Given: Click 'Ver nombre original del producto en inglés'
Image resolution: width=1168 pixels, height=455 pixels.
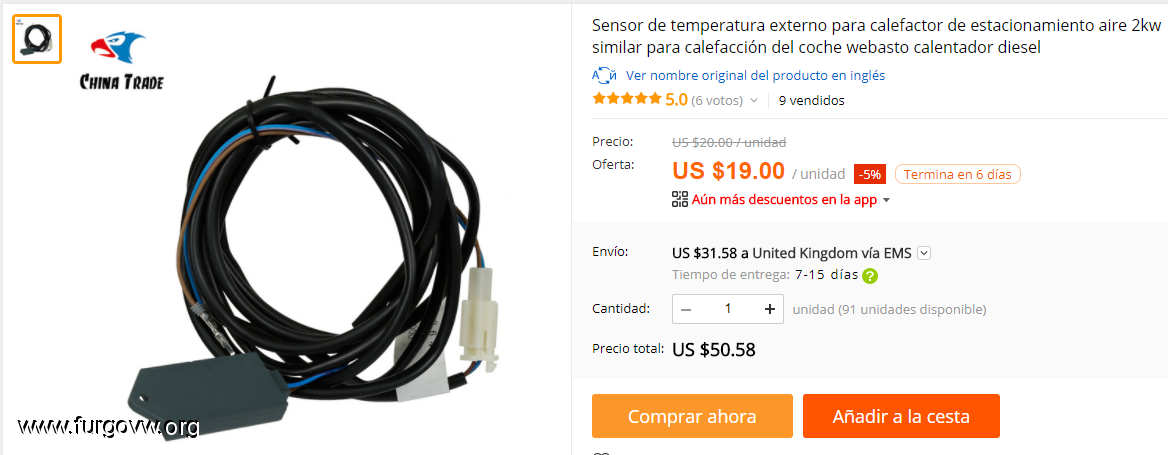Looking at the screenshot, I should [x=755, y=75].
